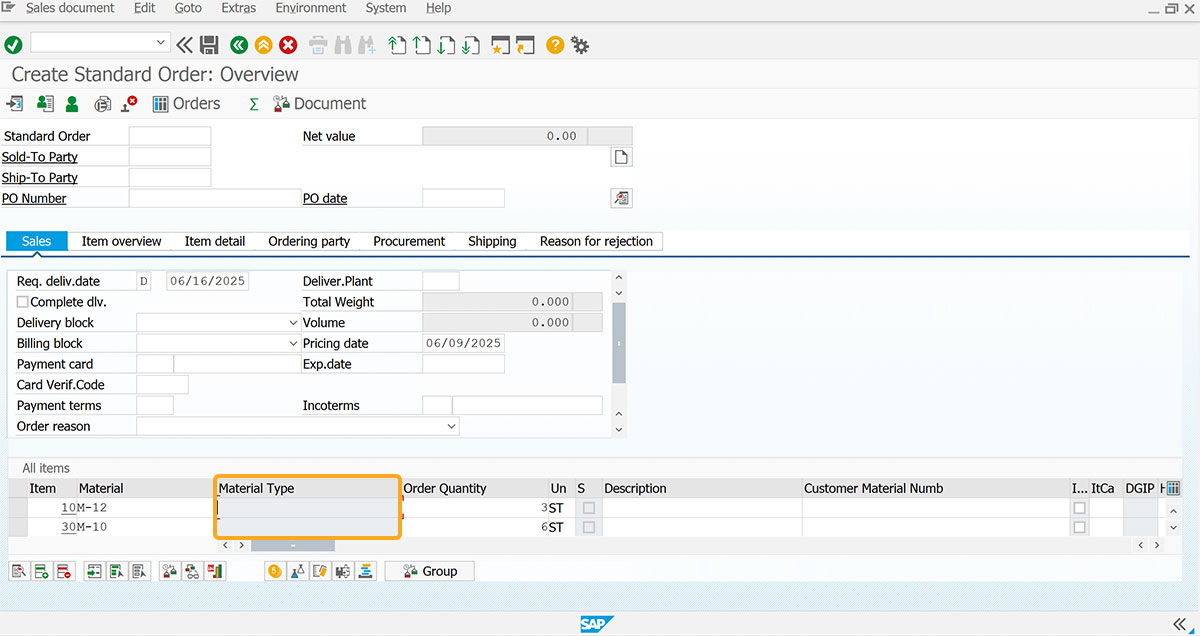Collapse command field with double-chevron icon

(184, 44)
